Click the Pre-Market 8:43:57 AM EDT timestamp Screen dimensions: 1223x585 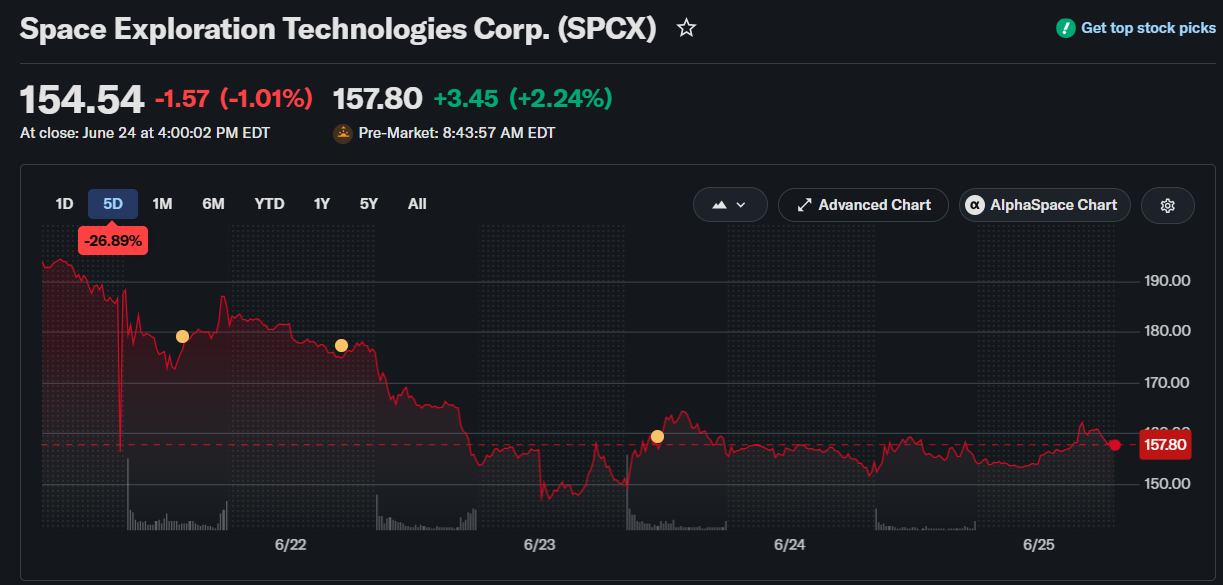(x=457, y=132)
